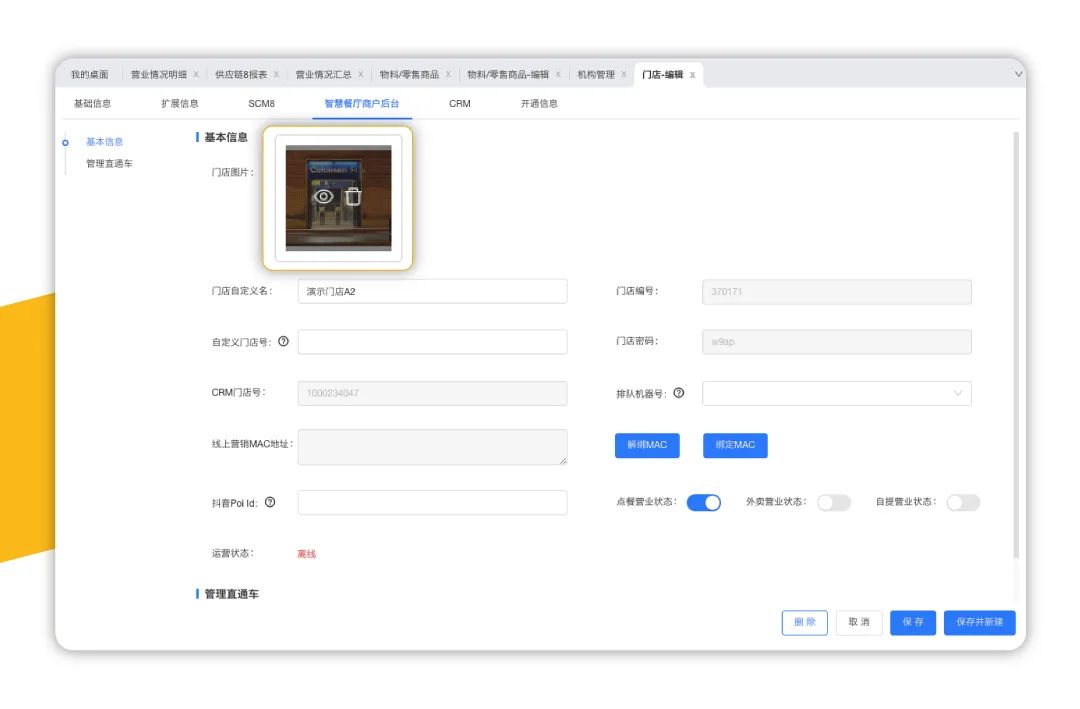Jump to 管理直通车 in side navigation
The height and width of the screenshot is (709, 1080).
click(109, 163)
